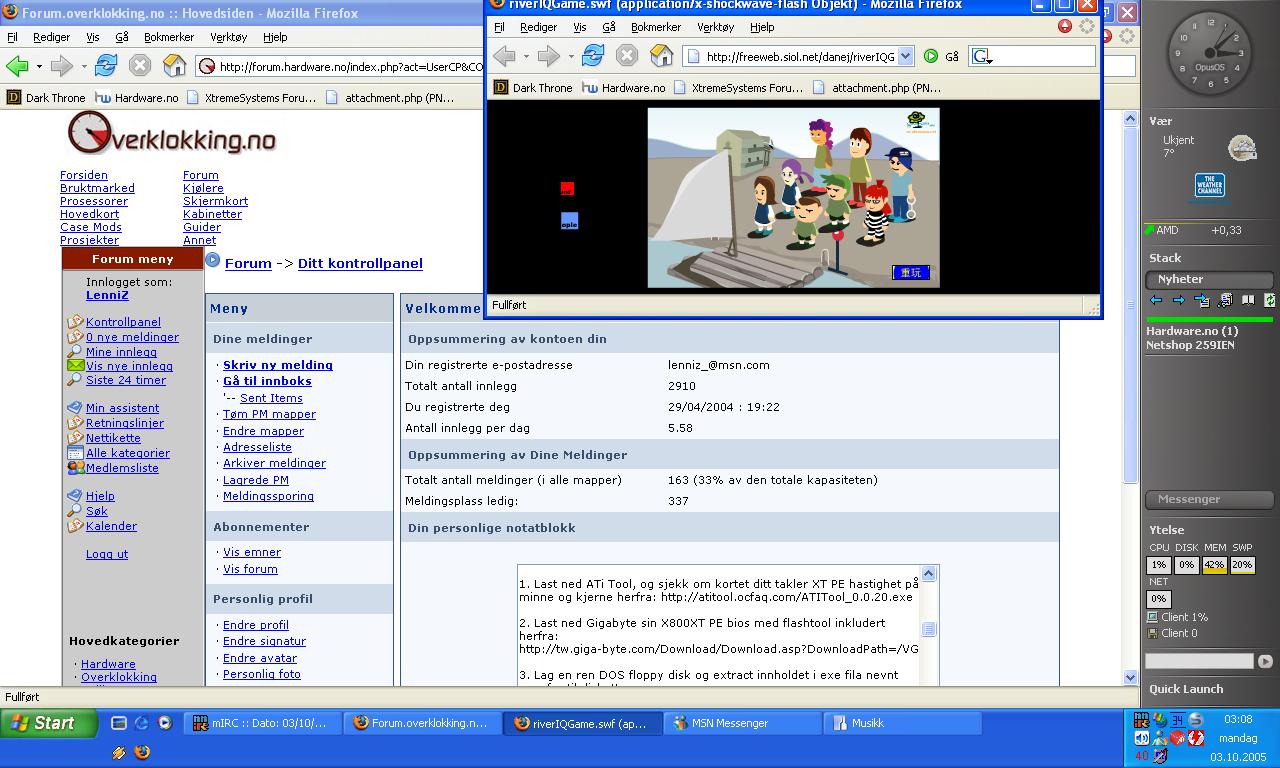Click Stop button in riverIQGame Firefox window

pyautogui.click(x=627, y=56)
